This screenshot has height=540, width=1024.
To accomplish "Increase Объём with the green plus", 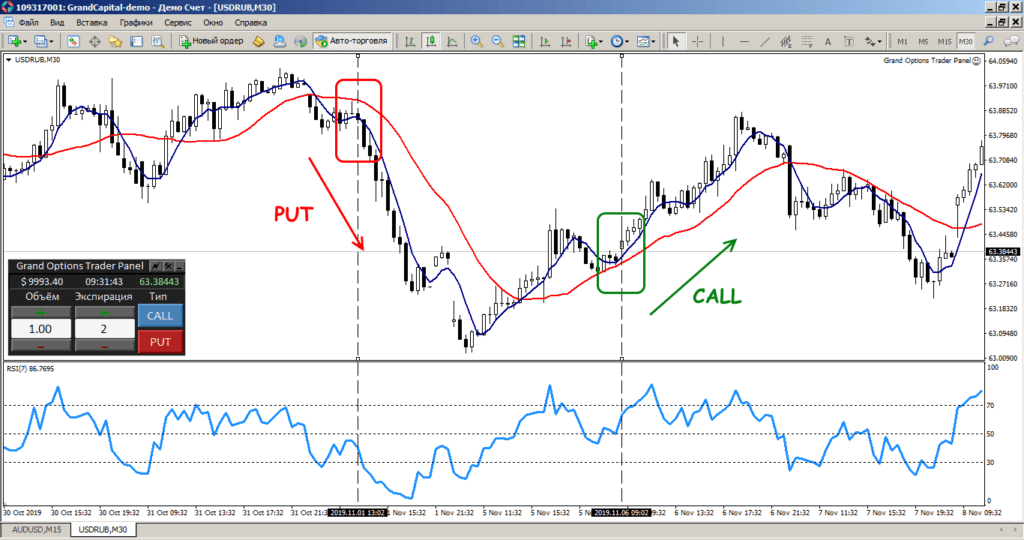I will (x=41, y=312).
